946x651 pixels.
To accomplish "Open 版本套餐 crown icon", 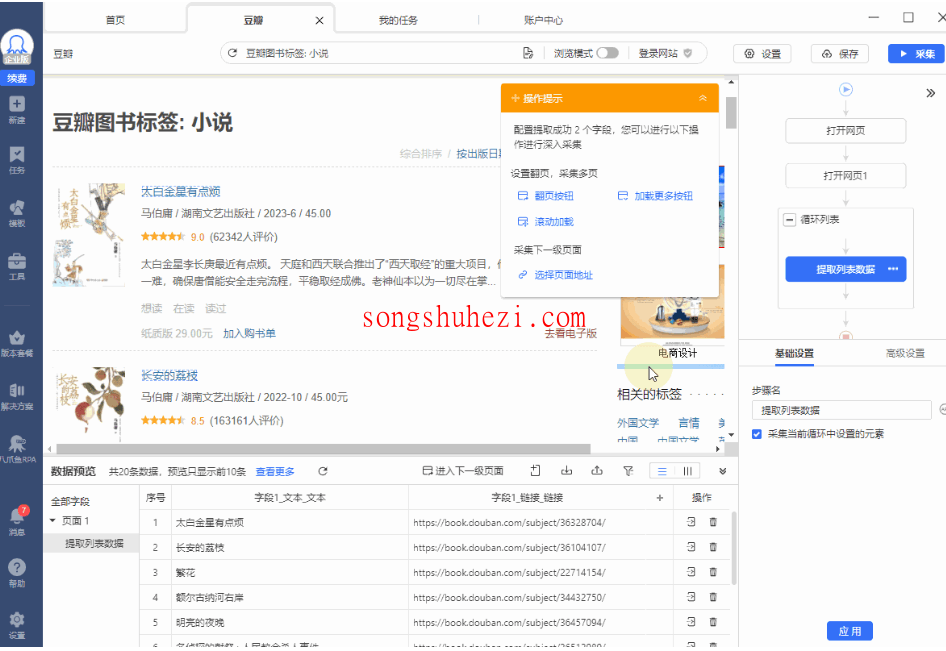I will pos(17,338).
